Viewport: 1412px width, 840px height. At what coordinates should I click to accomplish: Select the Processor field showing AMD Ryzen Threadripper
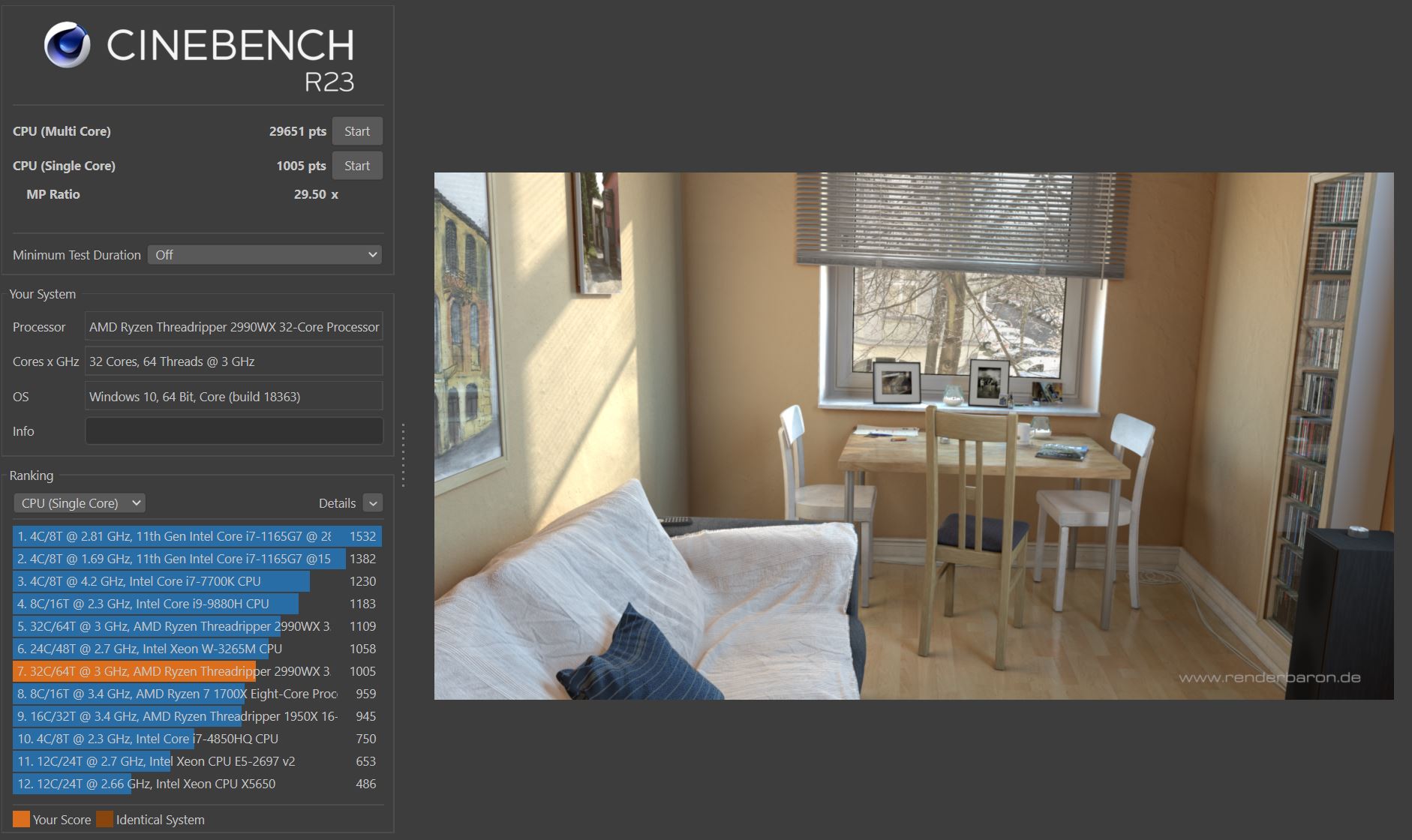coord(233,326)
